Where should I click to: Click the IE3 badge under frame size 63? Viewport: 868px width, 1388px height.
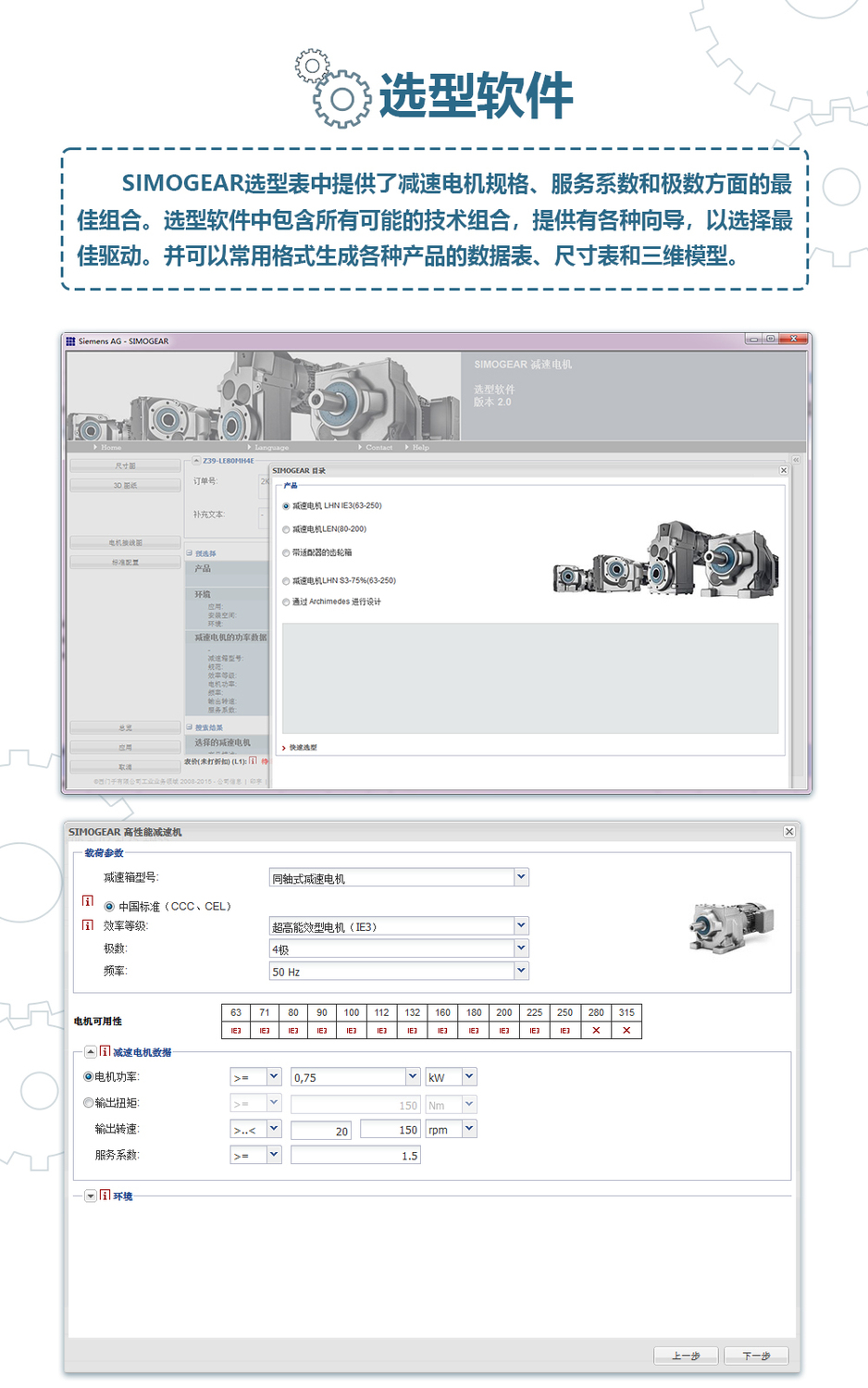point(236,1030)
